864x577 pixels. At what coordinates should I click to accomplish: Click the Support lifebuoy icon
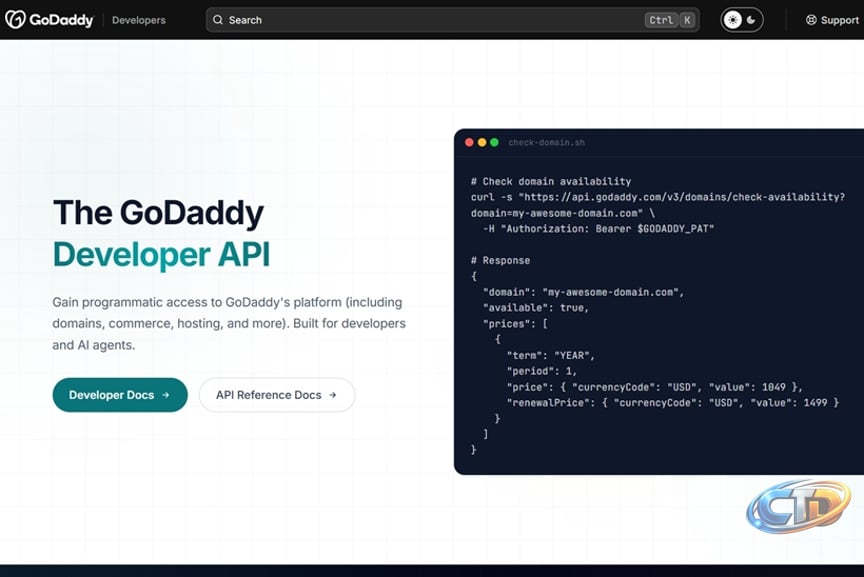coord(811,20)
